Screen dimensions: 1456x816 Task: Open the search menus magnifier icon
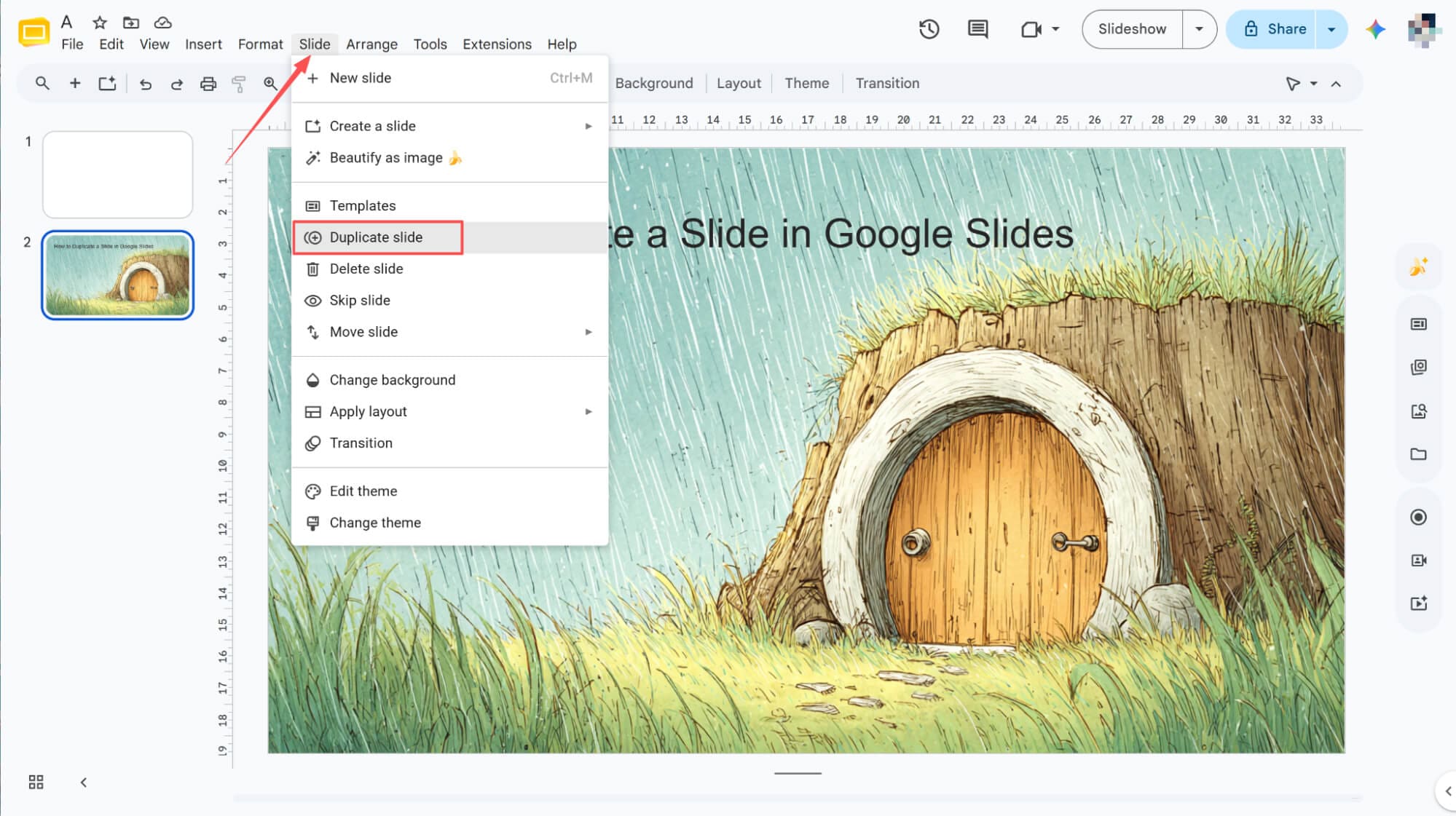[42, 83]
